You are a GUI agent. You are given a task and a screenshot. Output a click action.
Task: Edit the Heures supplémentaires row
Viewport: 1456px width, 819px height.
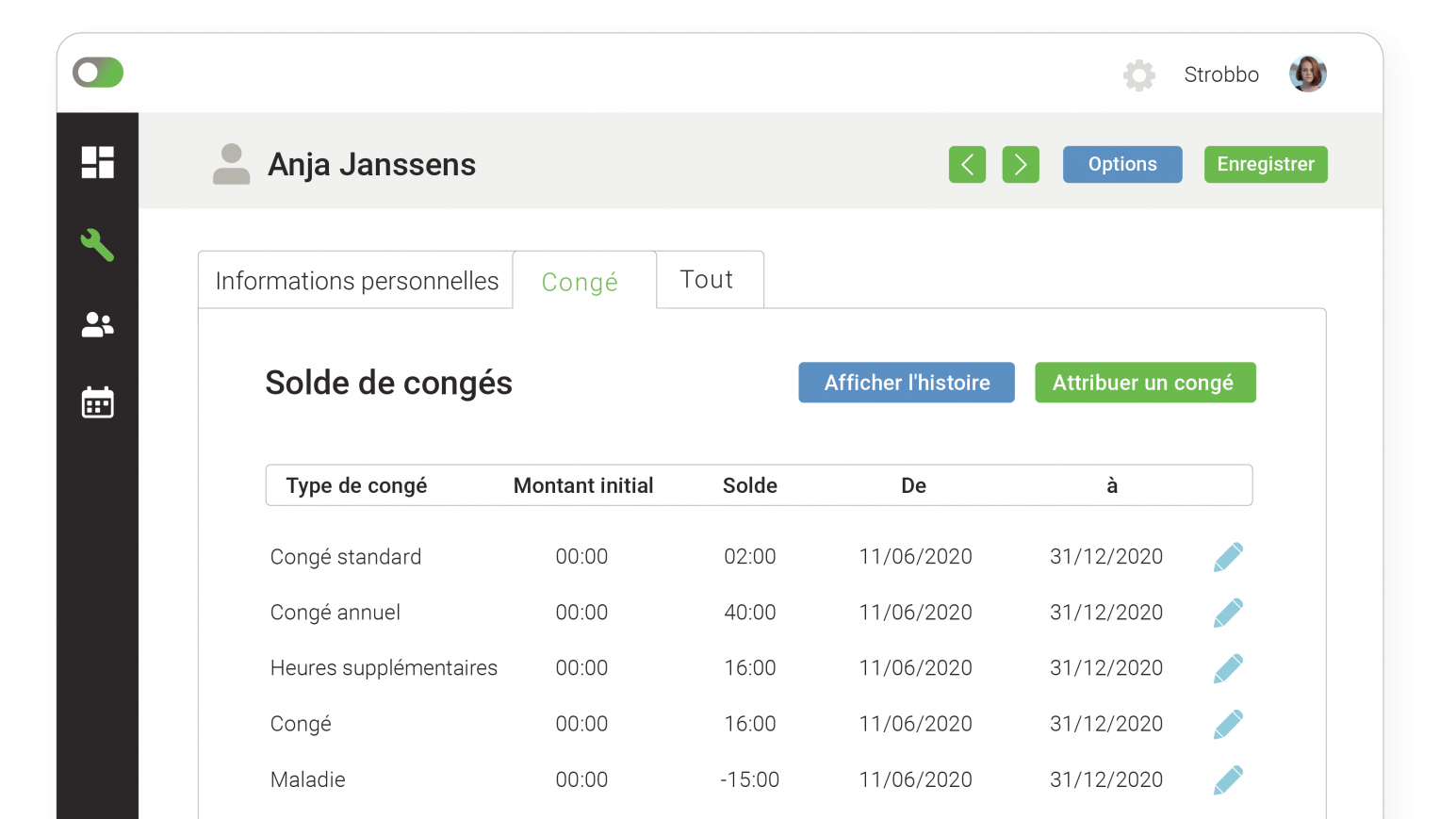1229,667
